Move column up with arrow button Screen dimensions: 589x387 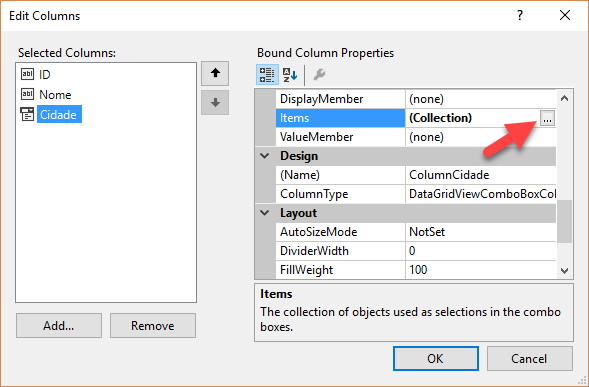point(215,73)
